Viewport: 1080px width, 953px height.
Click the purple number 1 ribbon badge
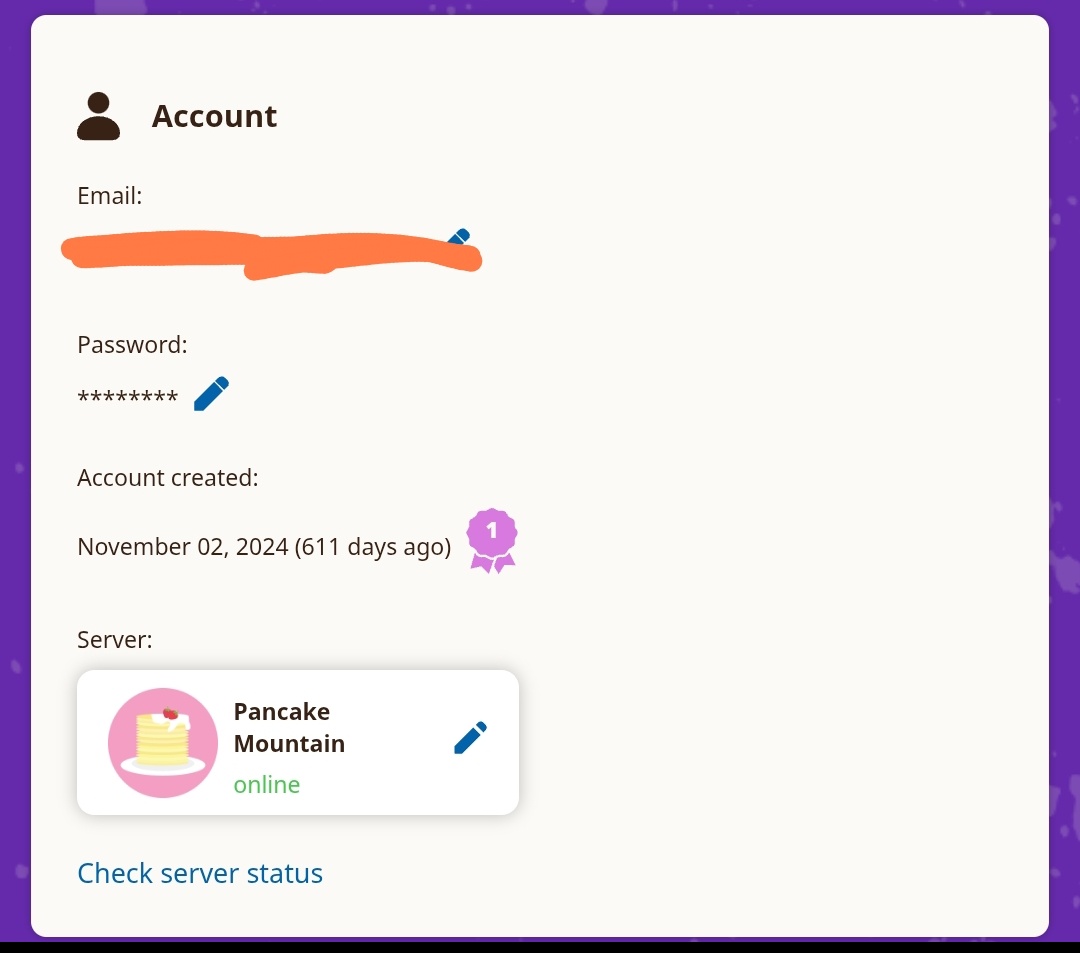[492, 541]
